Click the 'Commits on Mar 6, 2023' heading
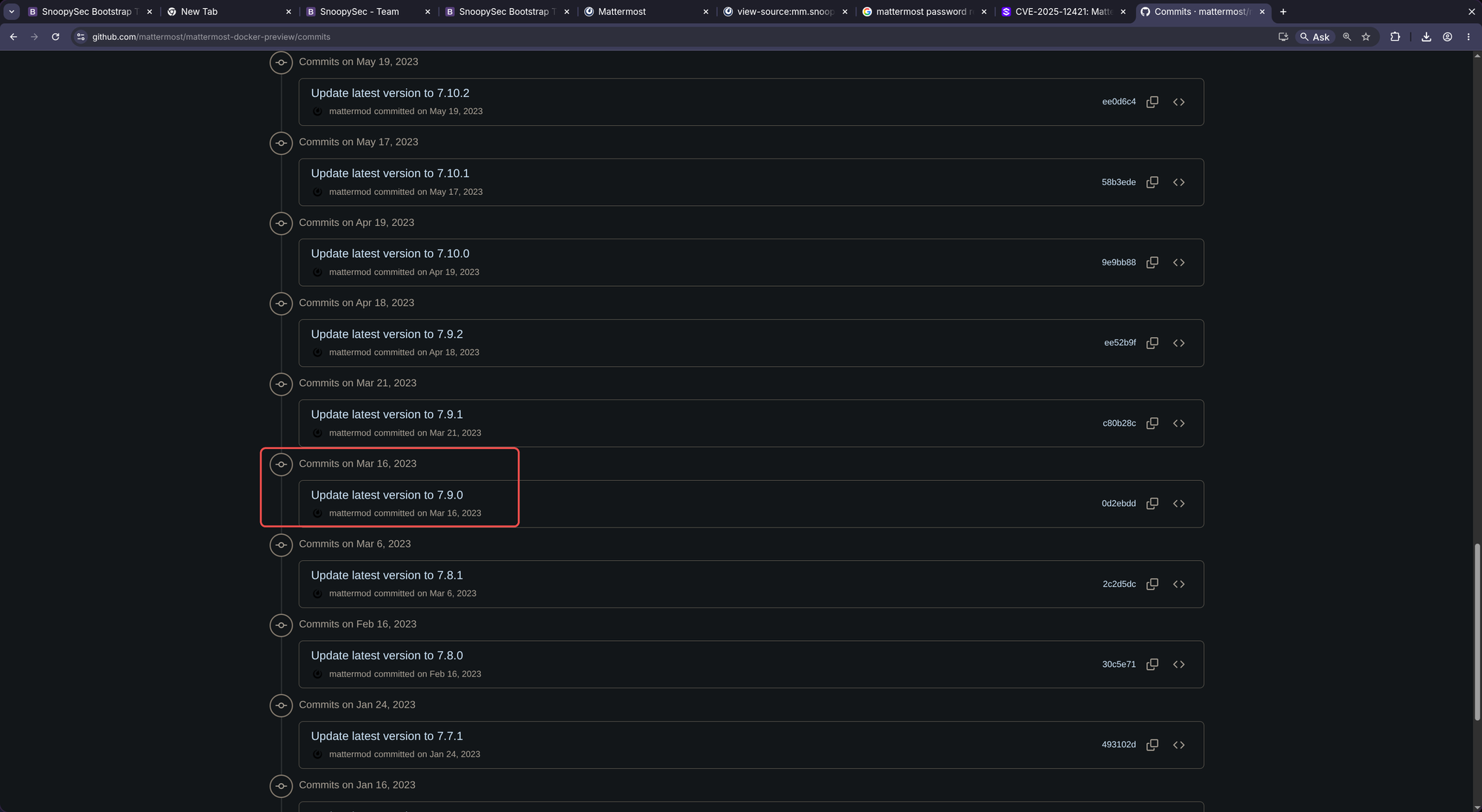The width and height of the screenshot is (1482, 812). (x=355, y=544)
